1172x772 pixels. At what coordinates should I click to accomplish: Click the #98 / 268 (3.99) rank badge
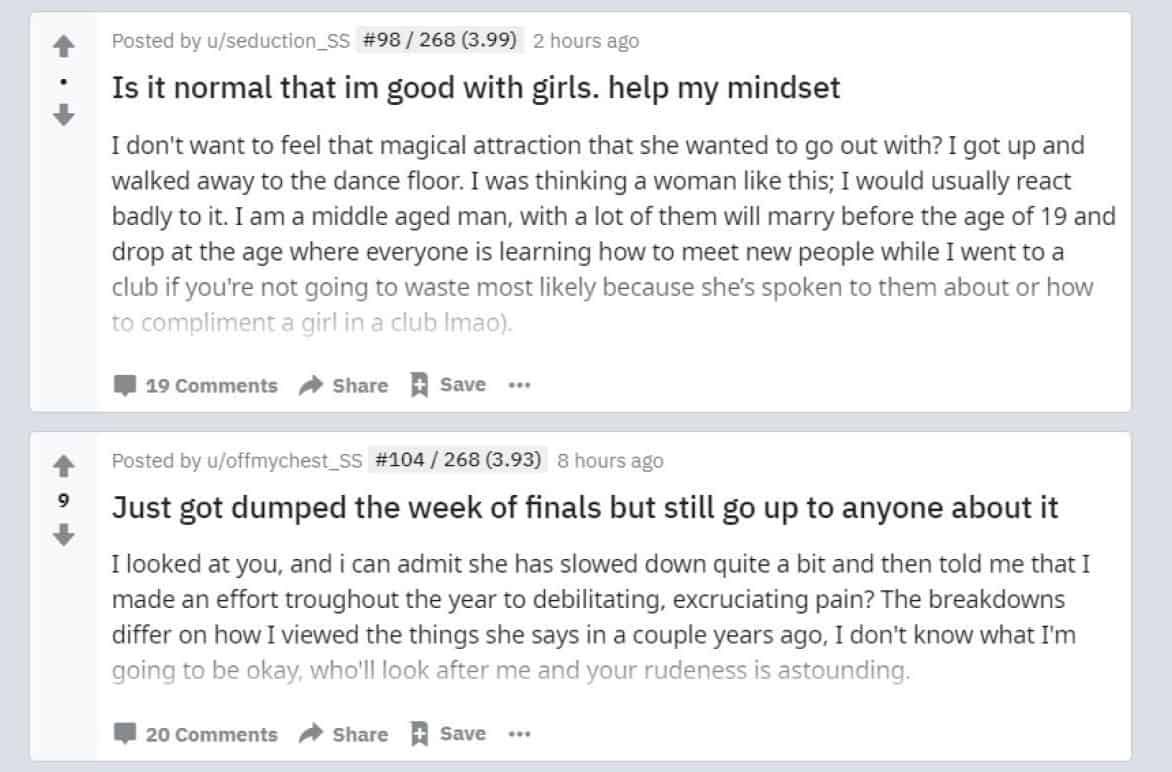pyautogui.click(x=440, y=40)
